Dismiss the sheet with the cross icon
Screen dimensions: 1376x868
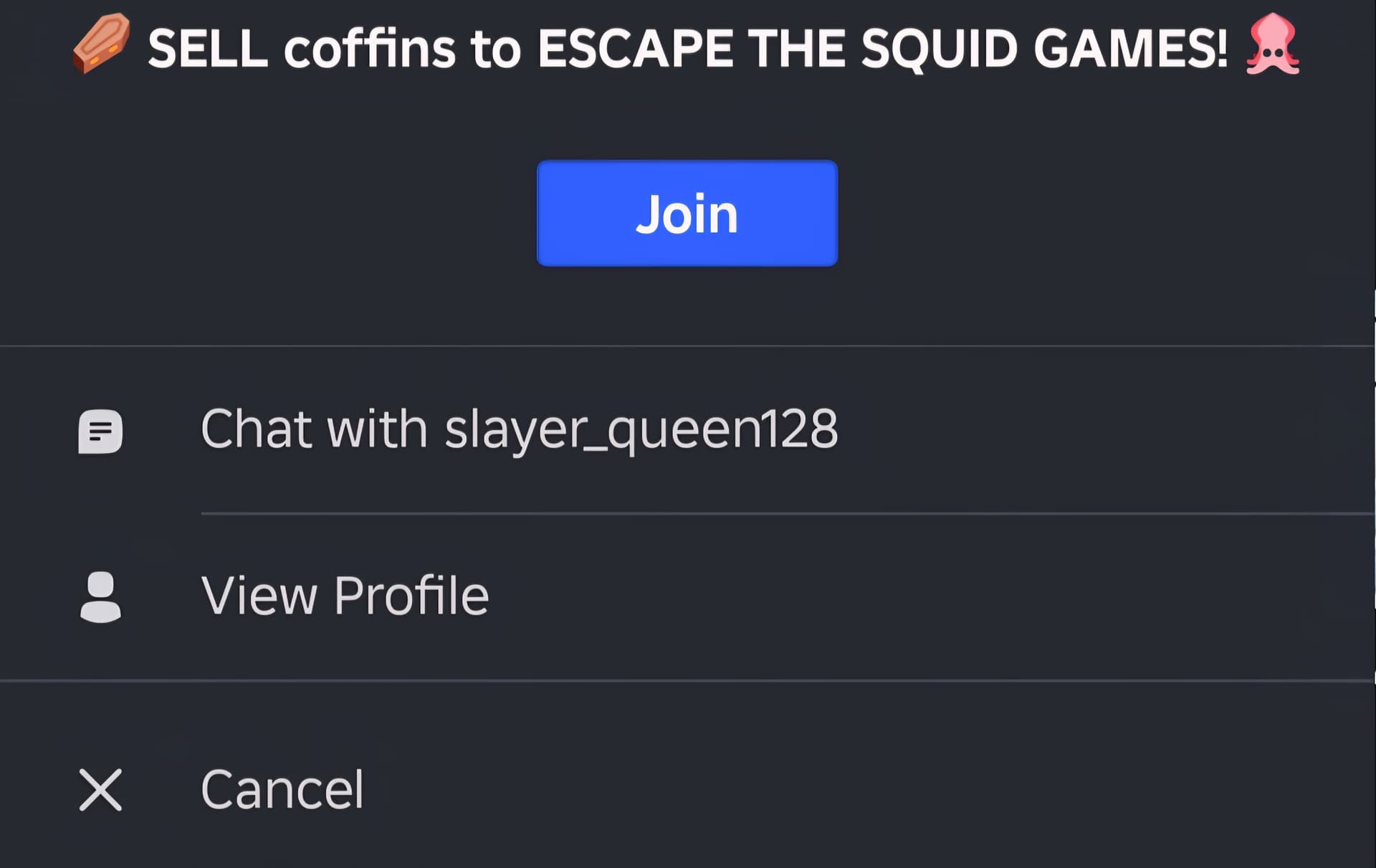tap(100, 790)
